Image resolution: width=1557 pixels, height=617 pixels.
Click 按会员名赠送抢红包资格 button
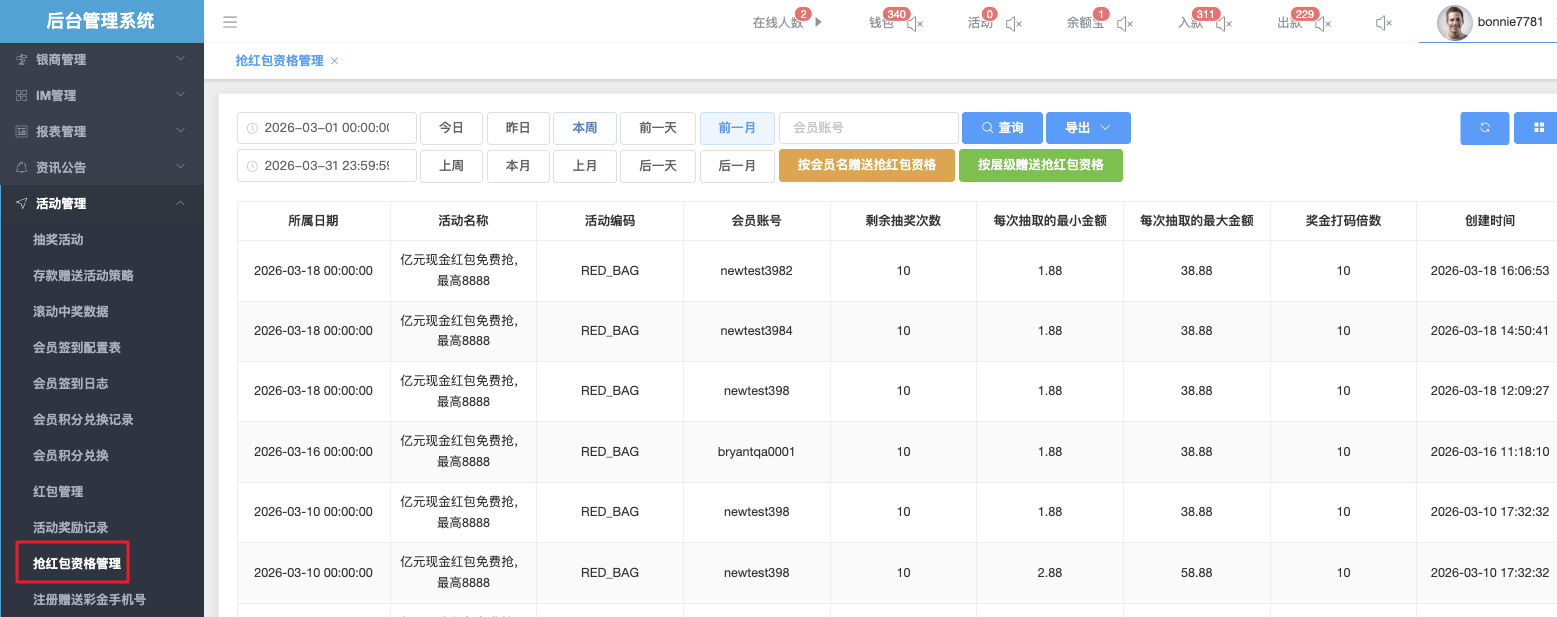coord(866,165)
